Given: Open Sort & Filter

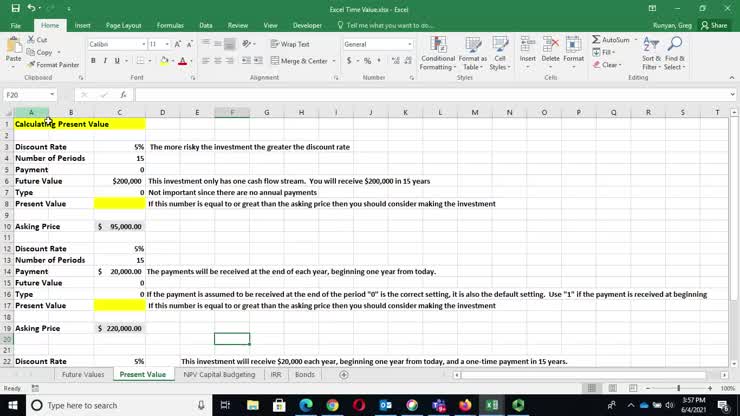Looking at the screenshot, I should 651,53.
